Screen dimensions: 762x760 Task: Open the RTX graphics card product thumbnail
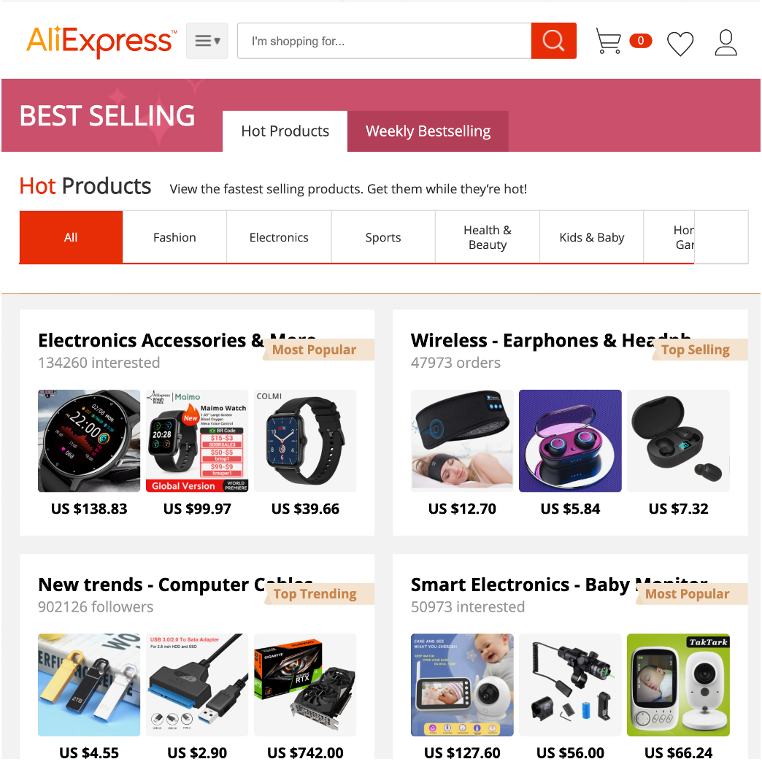(305, 685)
